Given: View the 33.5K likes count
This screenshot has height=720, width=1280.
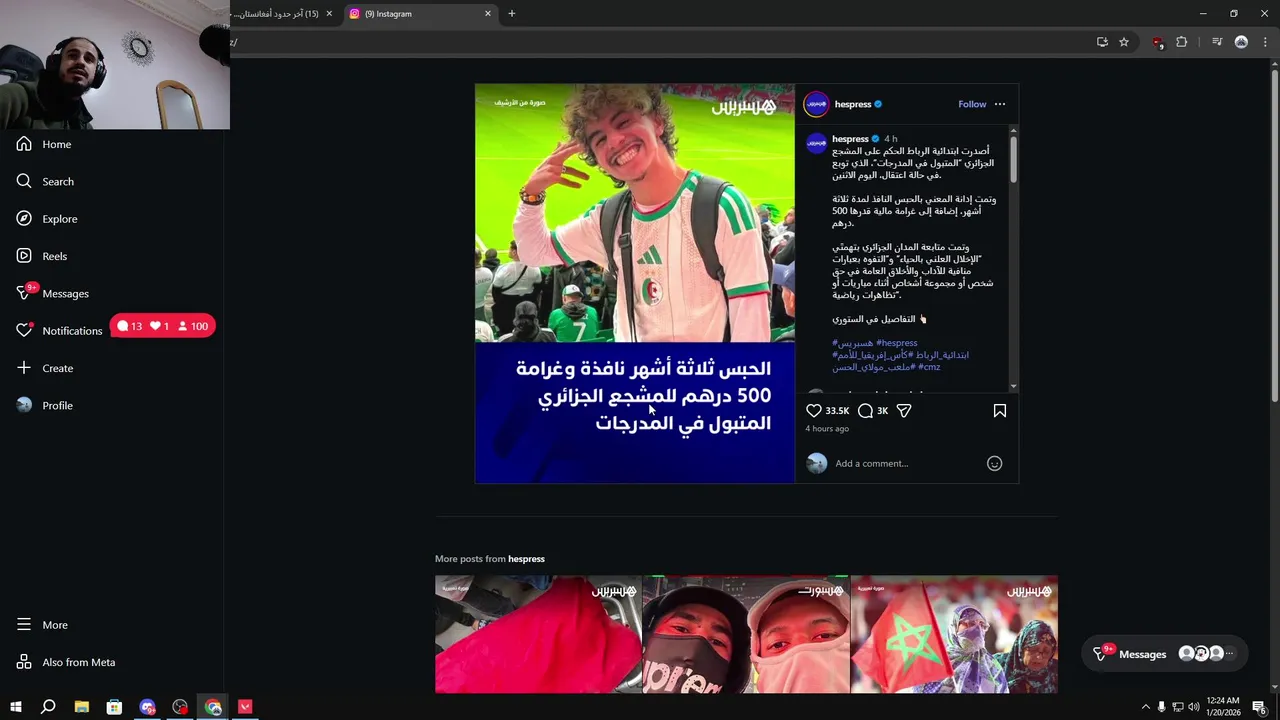Looking at the screenshot, I should (x=837, y=411).
